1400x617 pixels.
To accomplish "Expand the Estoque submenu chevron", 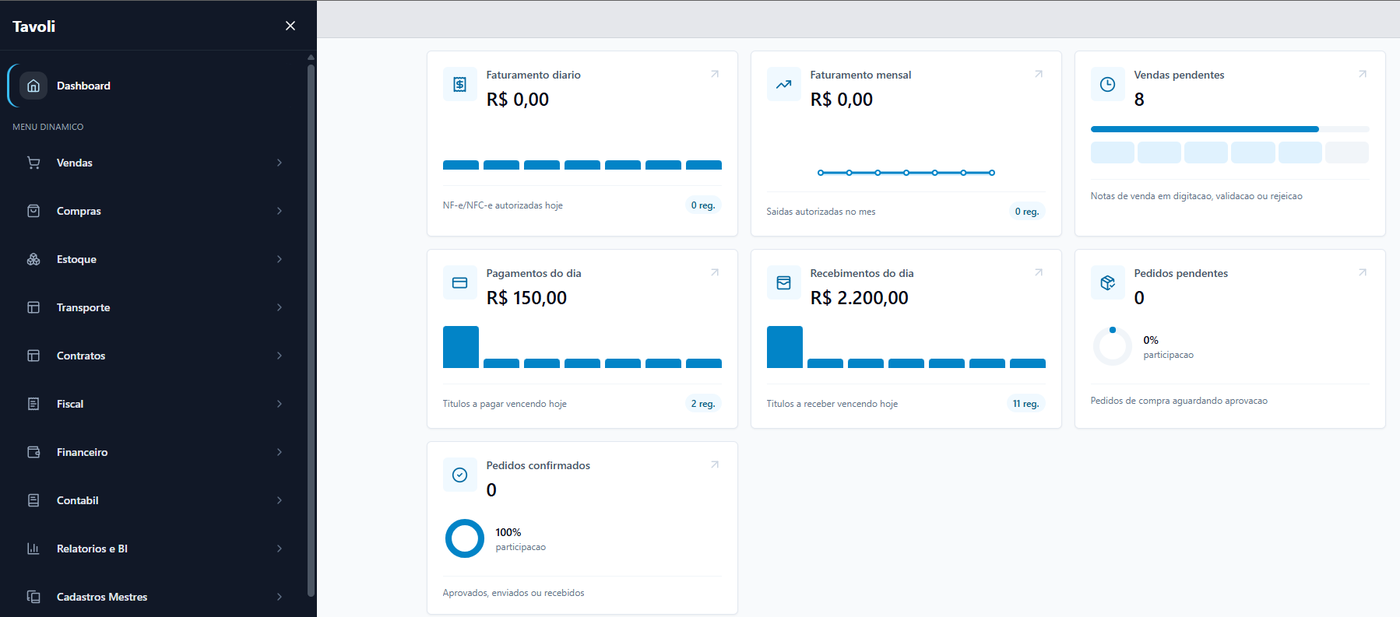I will pos(279,259).
